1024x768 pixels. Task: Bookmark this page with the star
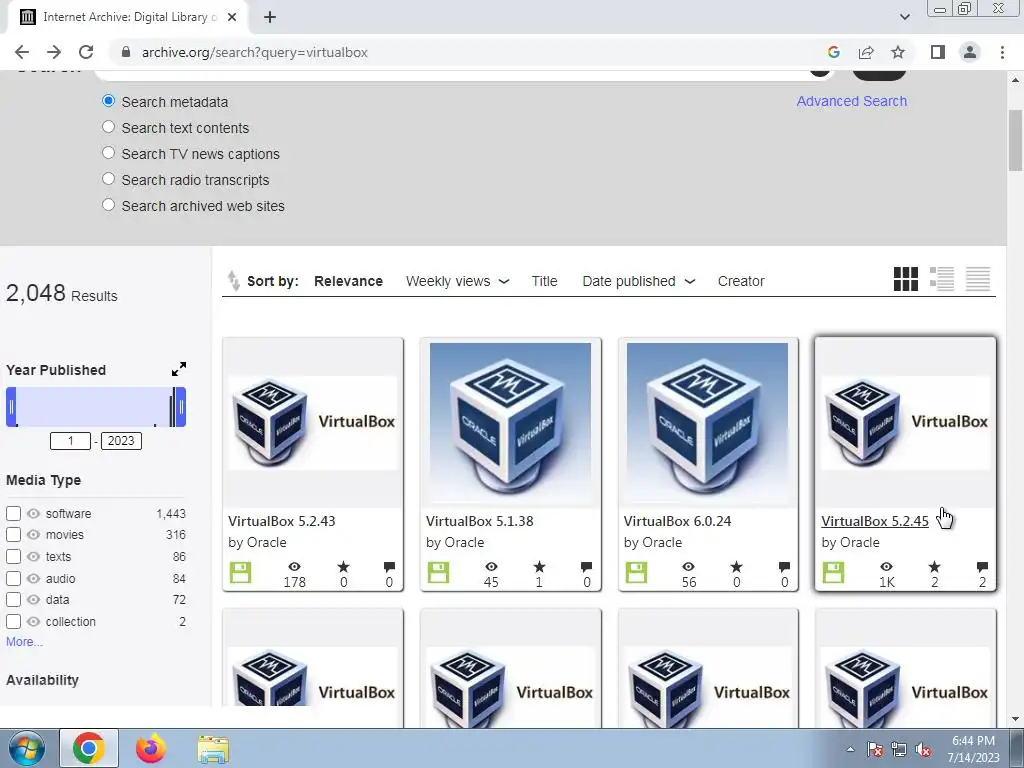point(898,52)
